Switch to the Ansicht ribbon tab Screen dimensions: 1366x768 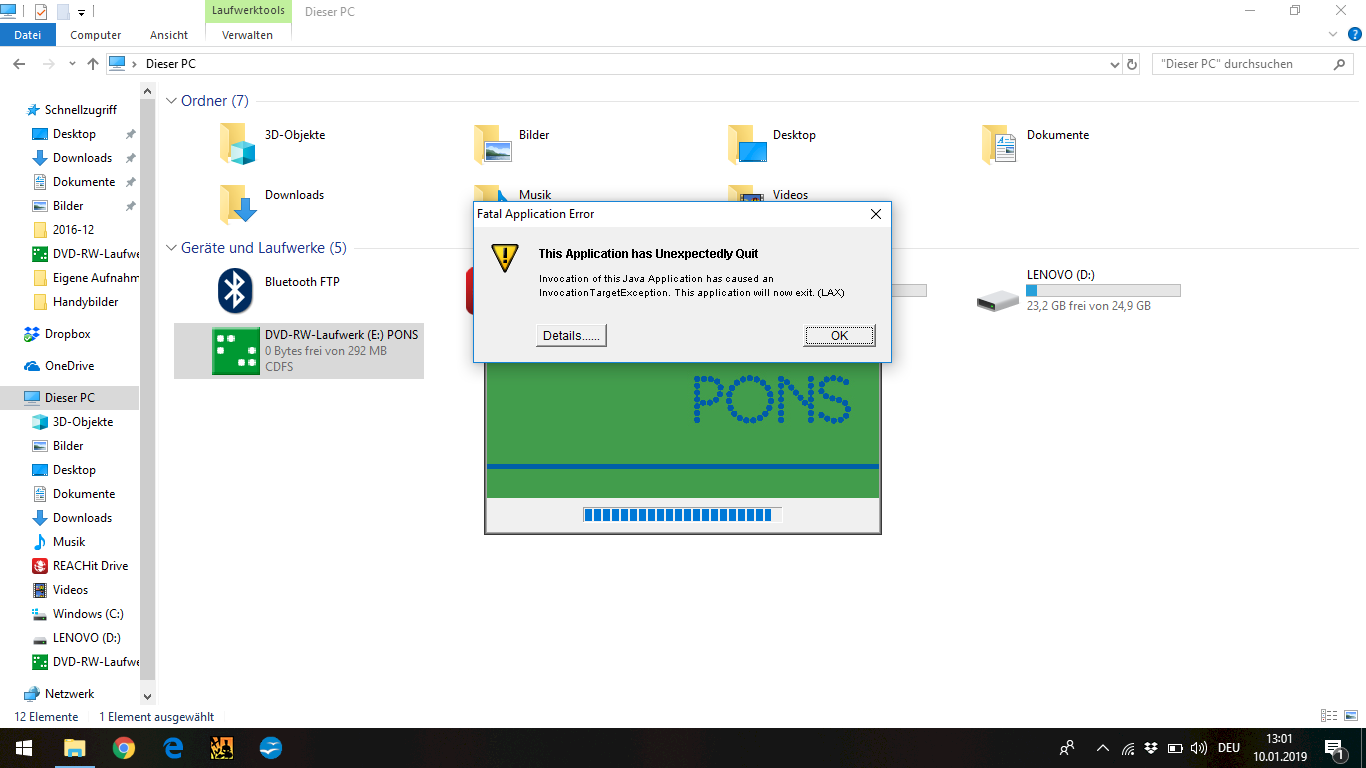tap(168, 34)
